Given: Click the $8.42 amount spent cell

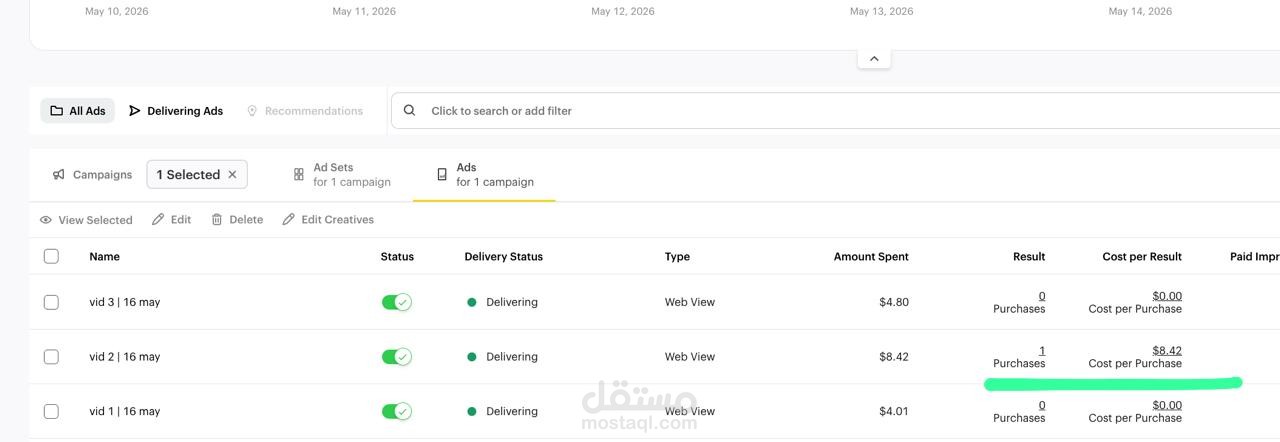Looking at the screenshot, I should (x=894, y=357).
